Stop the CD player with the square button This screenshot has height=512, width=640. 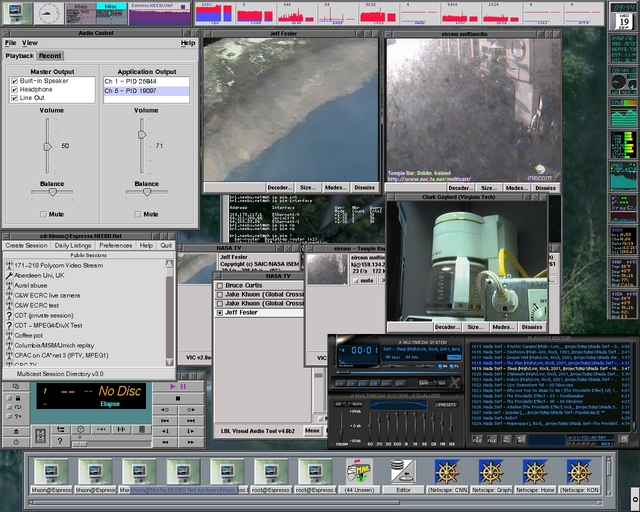pyautogui.click(x=178, y=398)
